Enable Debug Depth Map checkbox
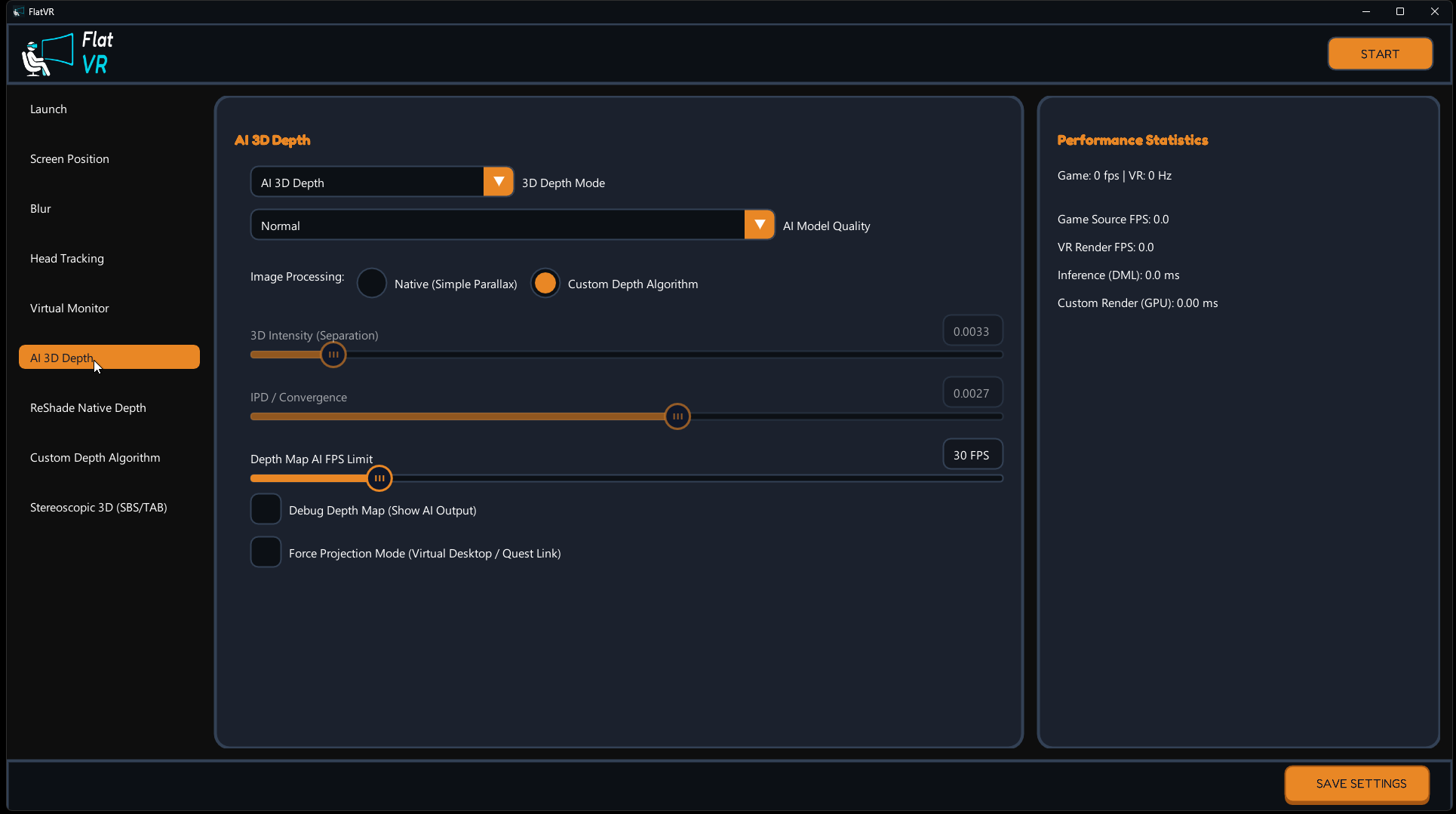The width and height of the screenshot is (1456, 814). (266, 509)
